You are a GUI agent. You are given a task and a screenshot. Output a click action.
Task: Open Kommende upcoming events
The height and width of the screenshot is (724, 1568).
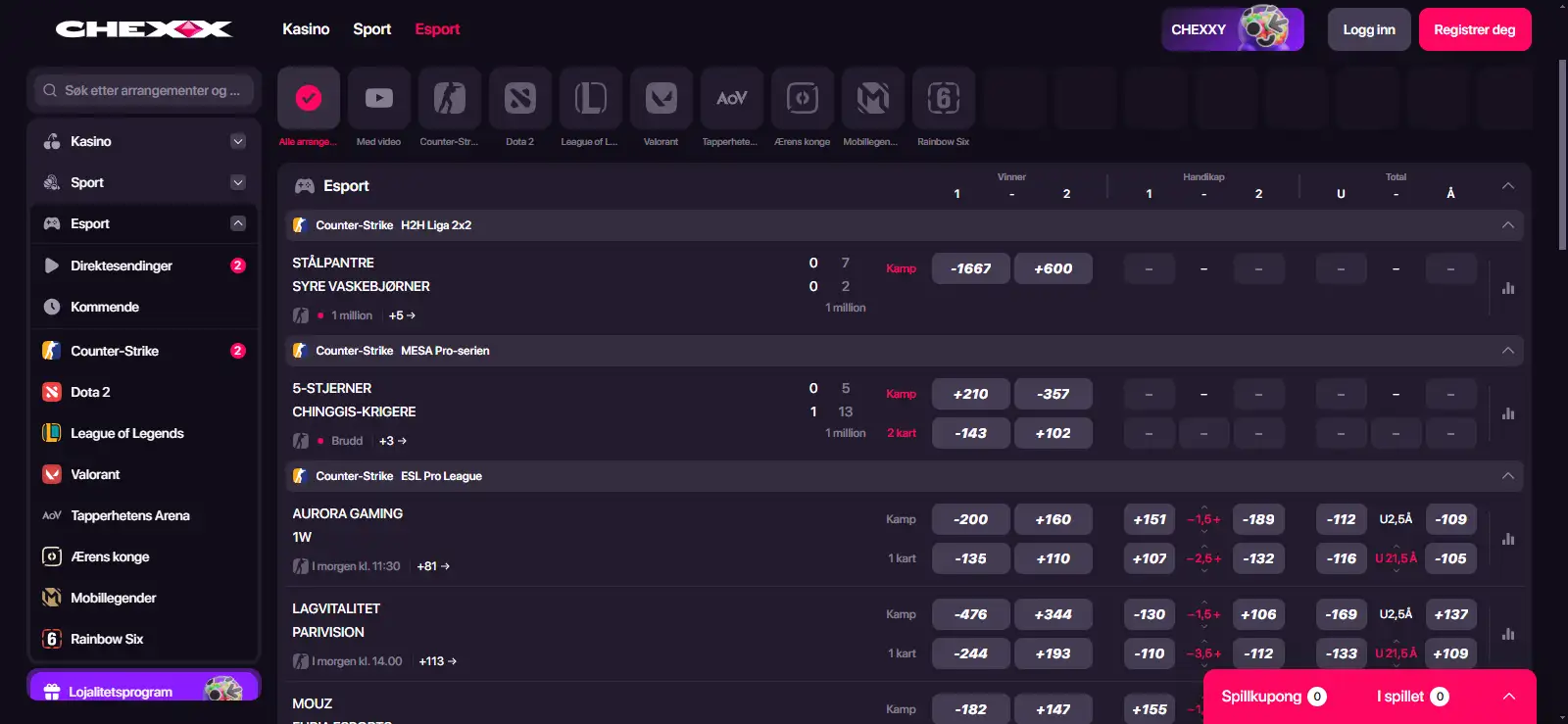(x=144, y=307)
